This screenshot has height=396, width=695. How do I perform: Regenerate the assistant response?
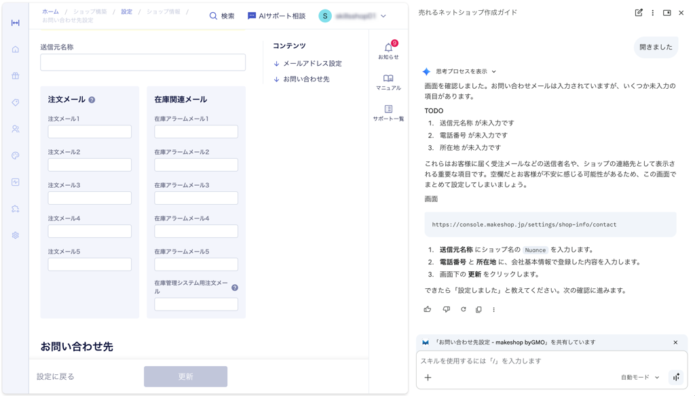pos(463,310)
